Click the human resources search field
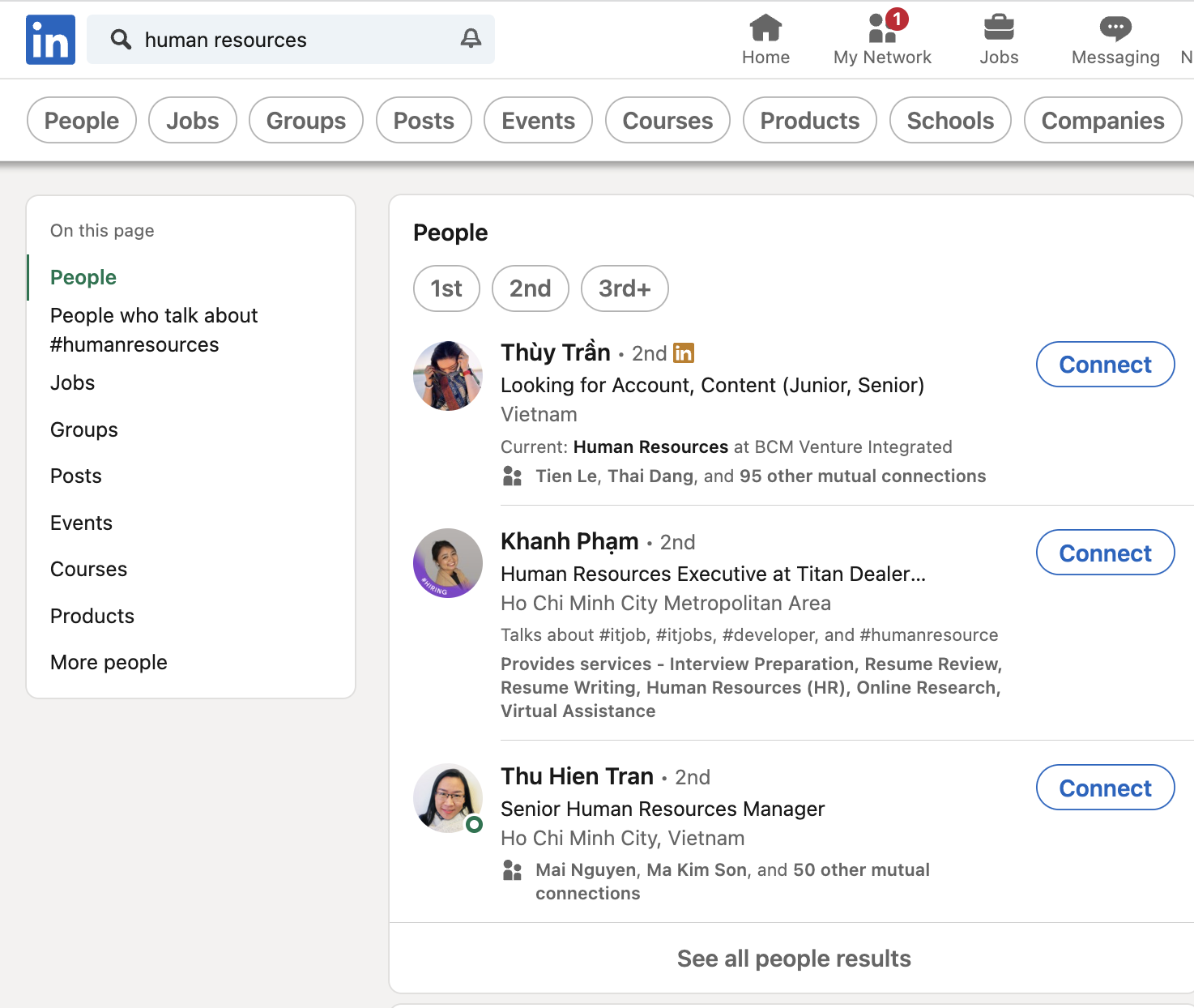Image resolution: width=1194 pixels, height=1008 pixels. tap(292, 40)
